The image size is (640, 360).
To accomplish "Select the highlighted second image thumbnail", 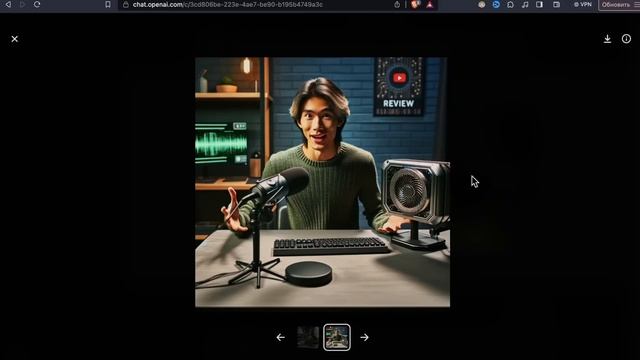I will point(337,337).
